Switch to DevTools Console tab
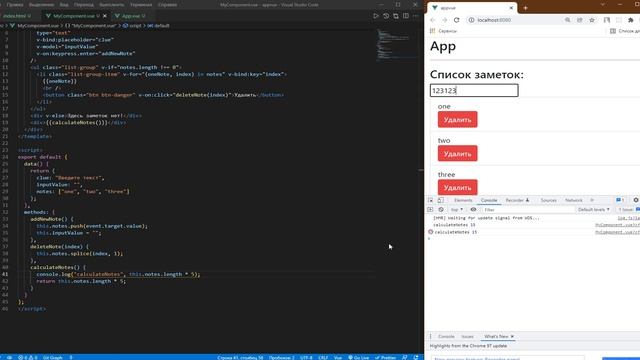Image resolution: width=640 pixels, height=360 pixels. (x=489, y=200)
